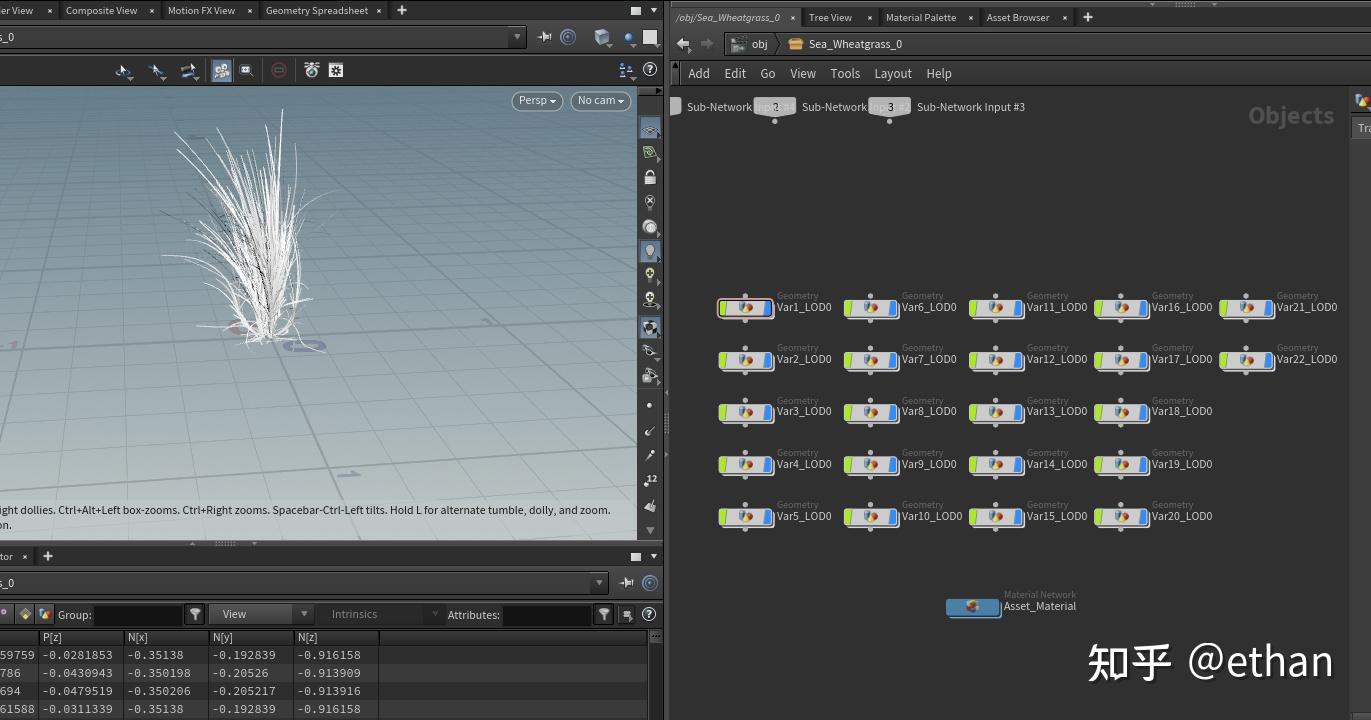1371x720 pixels.
Task: Click the group filter funnel icon
Action: (196, 614)
